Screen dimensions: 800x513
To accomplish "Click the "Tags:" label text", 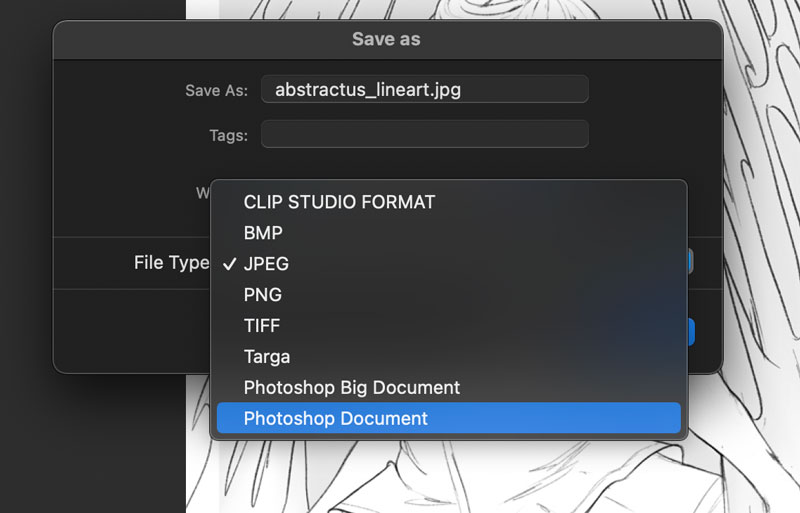I will 228,135.
